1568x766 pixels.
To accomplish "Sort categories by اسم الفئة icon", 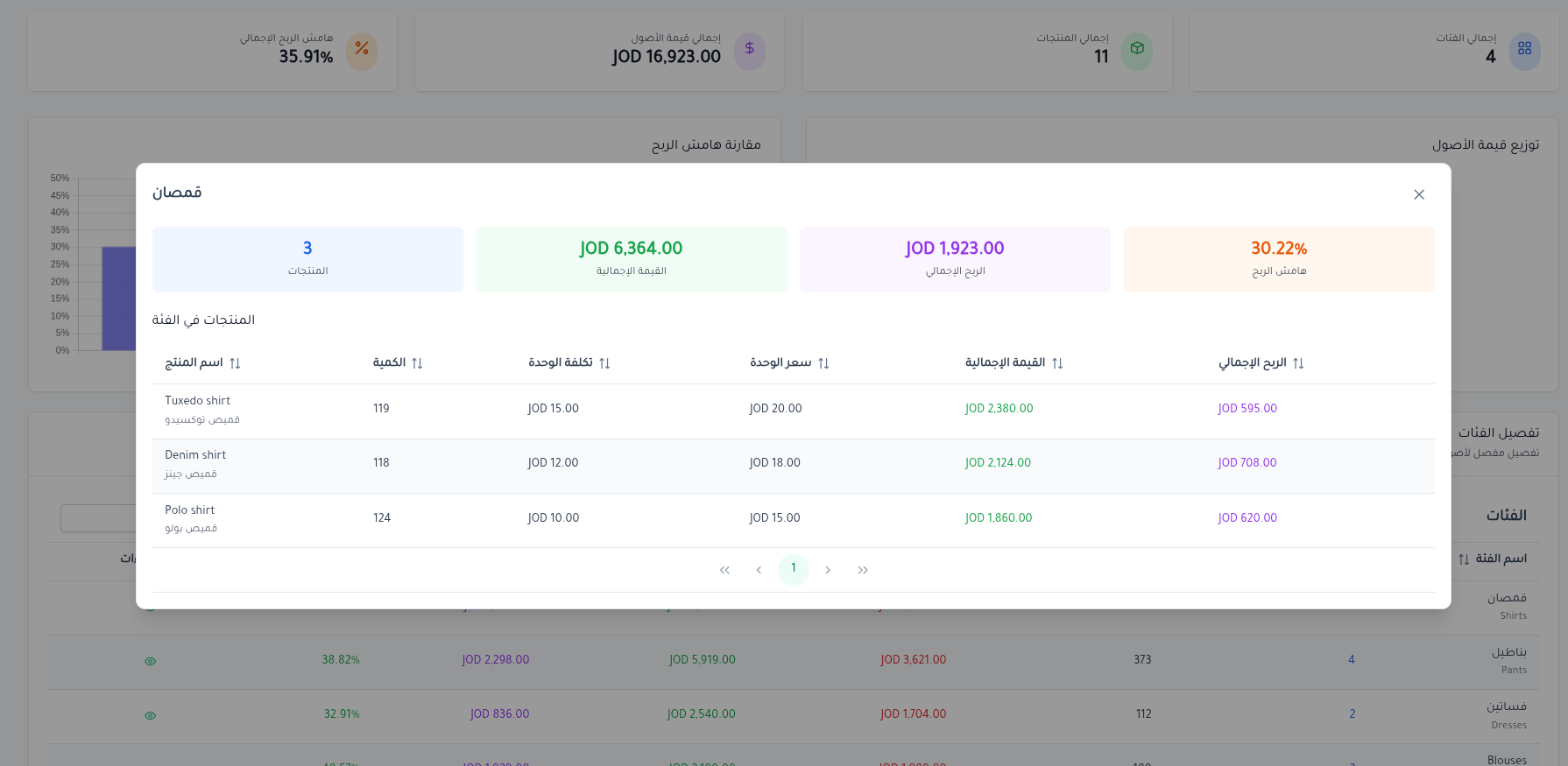I will (1464, 559).
